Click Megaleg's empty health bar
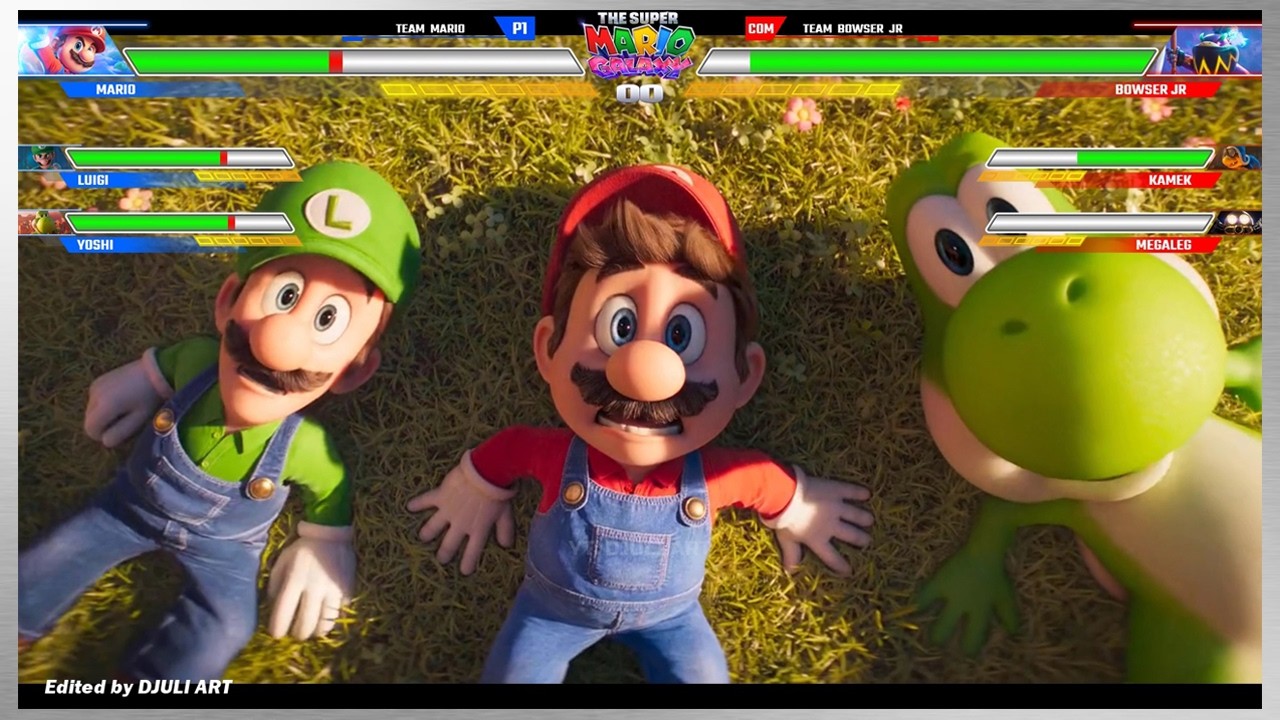 coord(1100,222)
